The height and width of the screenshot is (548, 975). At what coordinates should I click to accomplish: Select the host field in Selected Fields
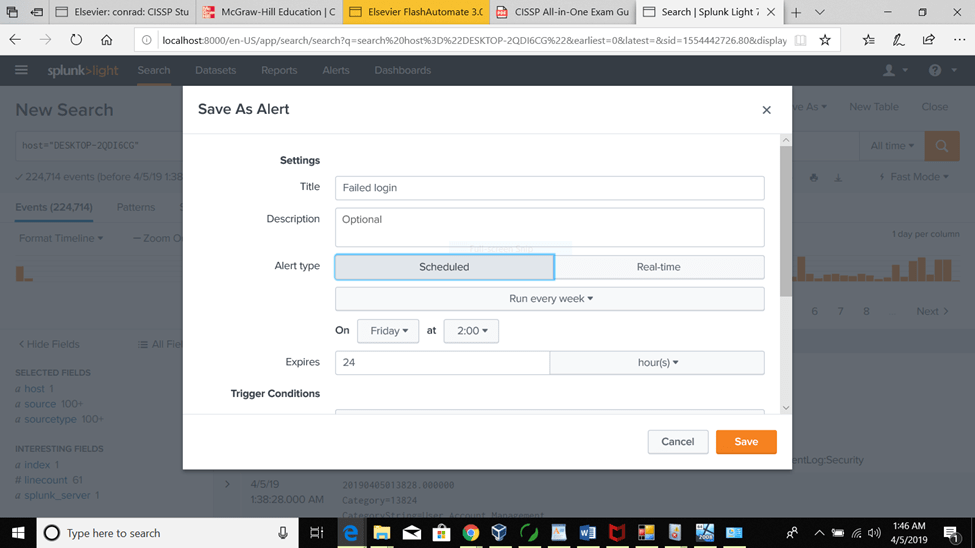[x=34, y=388]
